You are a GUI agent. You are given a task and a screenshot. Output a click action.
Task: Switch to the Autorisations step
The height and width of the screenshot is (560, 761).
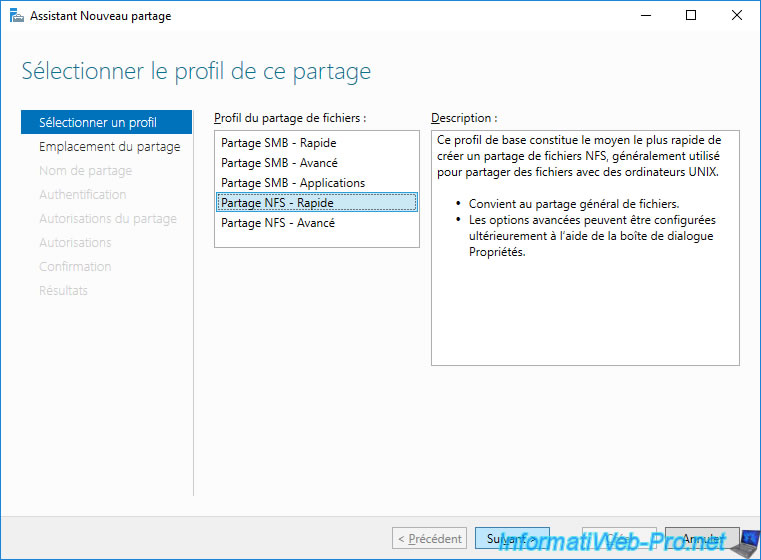click(75, 243)
